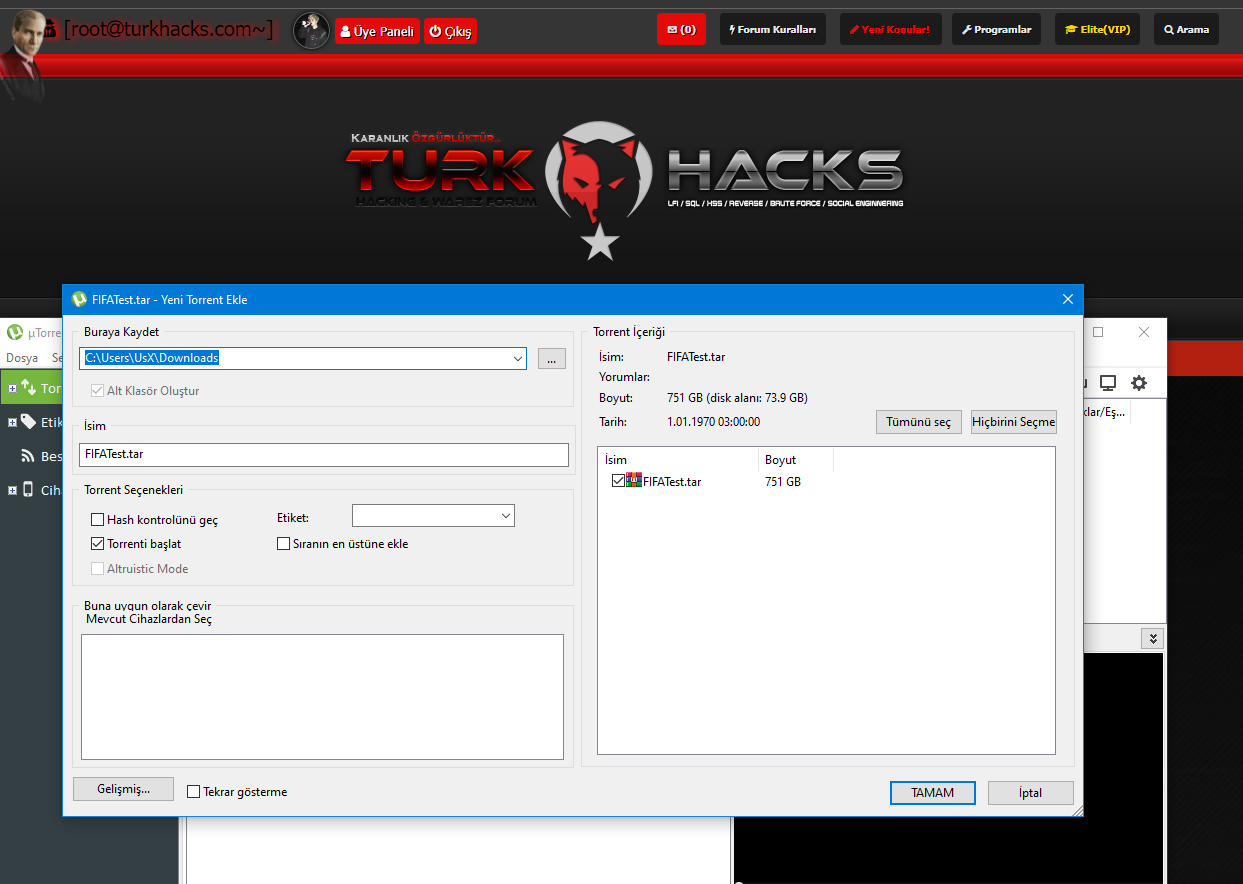Toggle Tekrar gösterme checkbox

[194, 792]
